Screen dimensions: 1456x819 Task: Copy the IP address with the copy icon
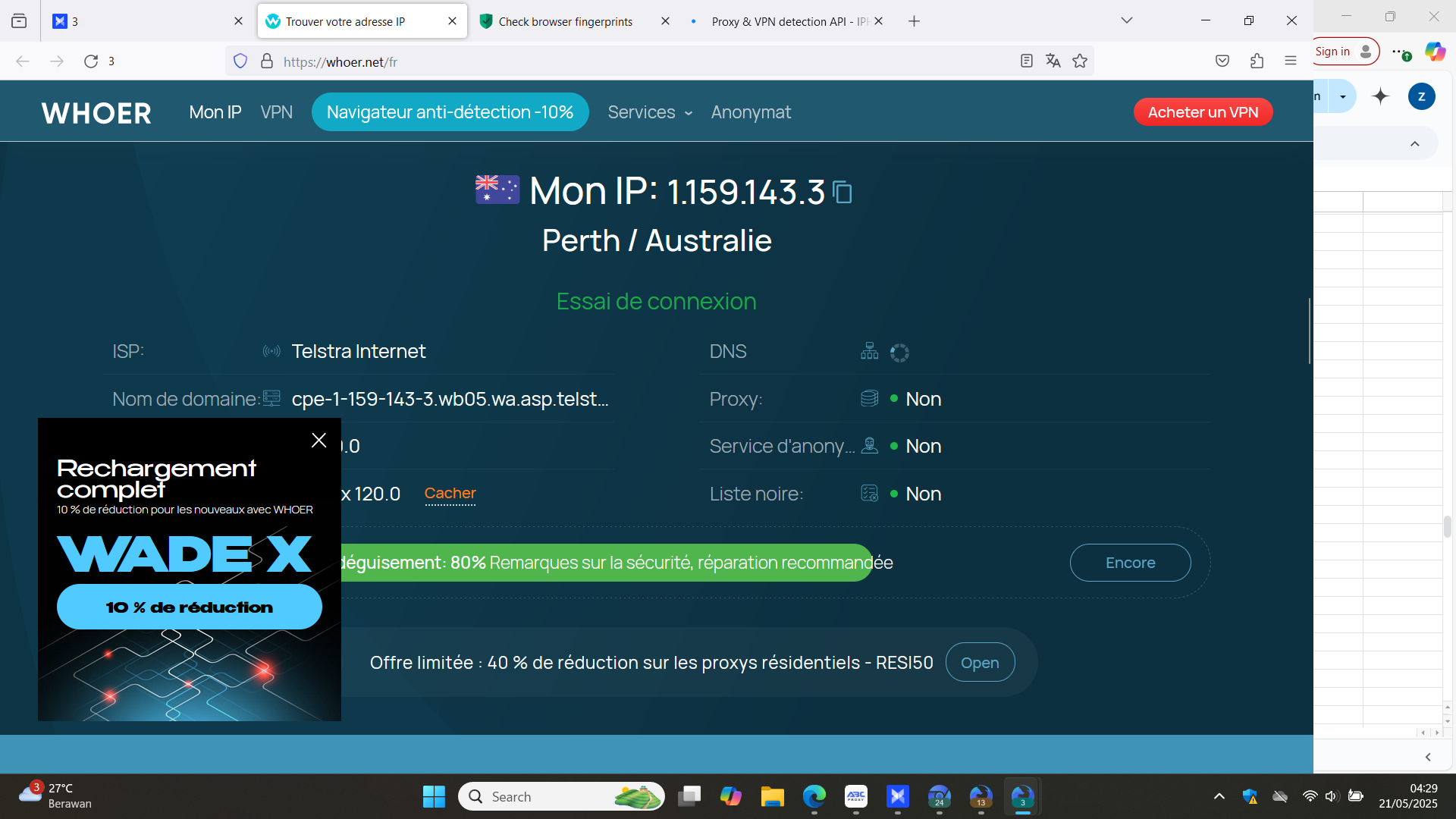[x=843, y=192]
